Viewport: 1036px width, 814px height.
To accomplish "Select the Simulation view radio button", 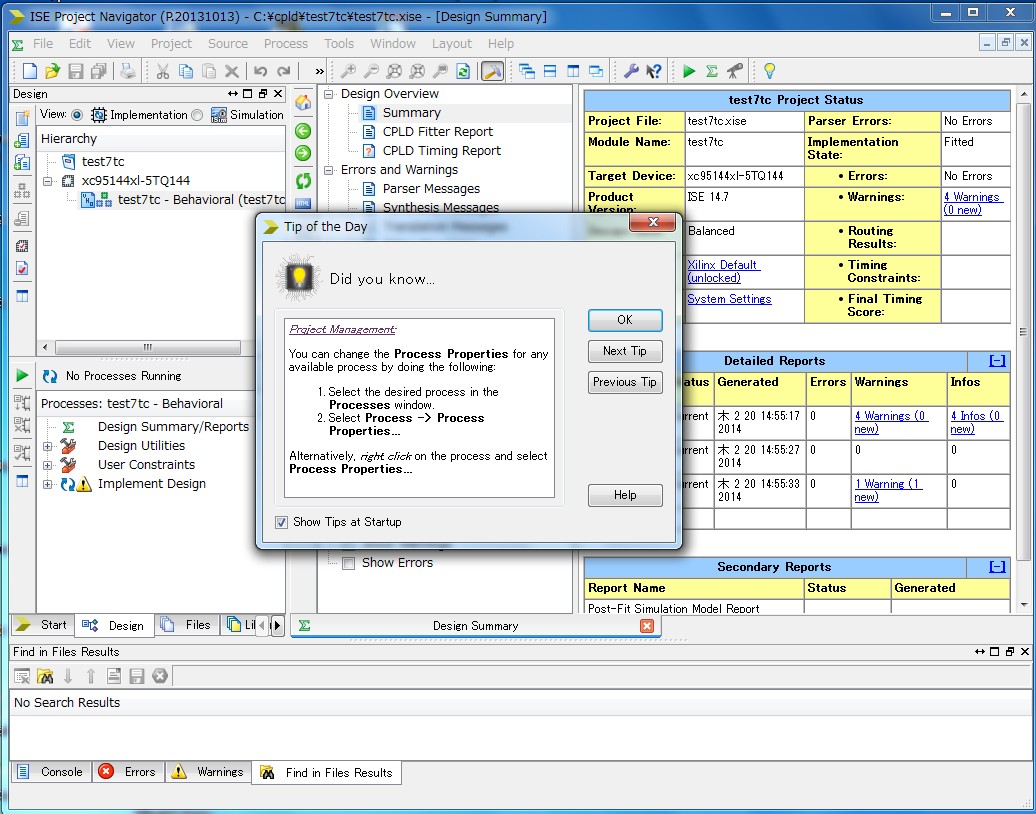I will (x=197, y=115).
